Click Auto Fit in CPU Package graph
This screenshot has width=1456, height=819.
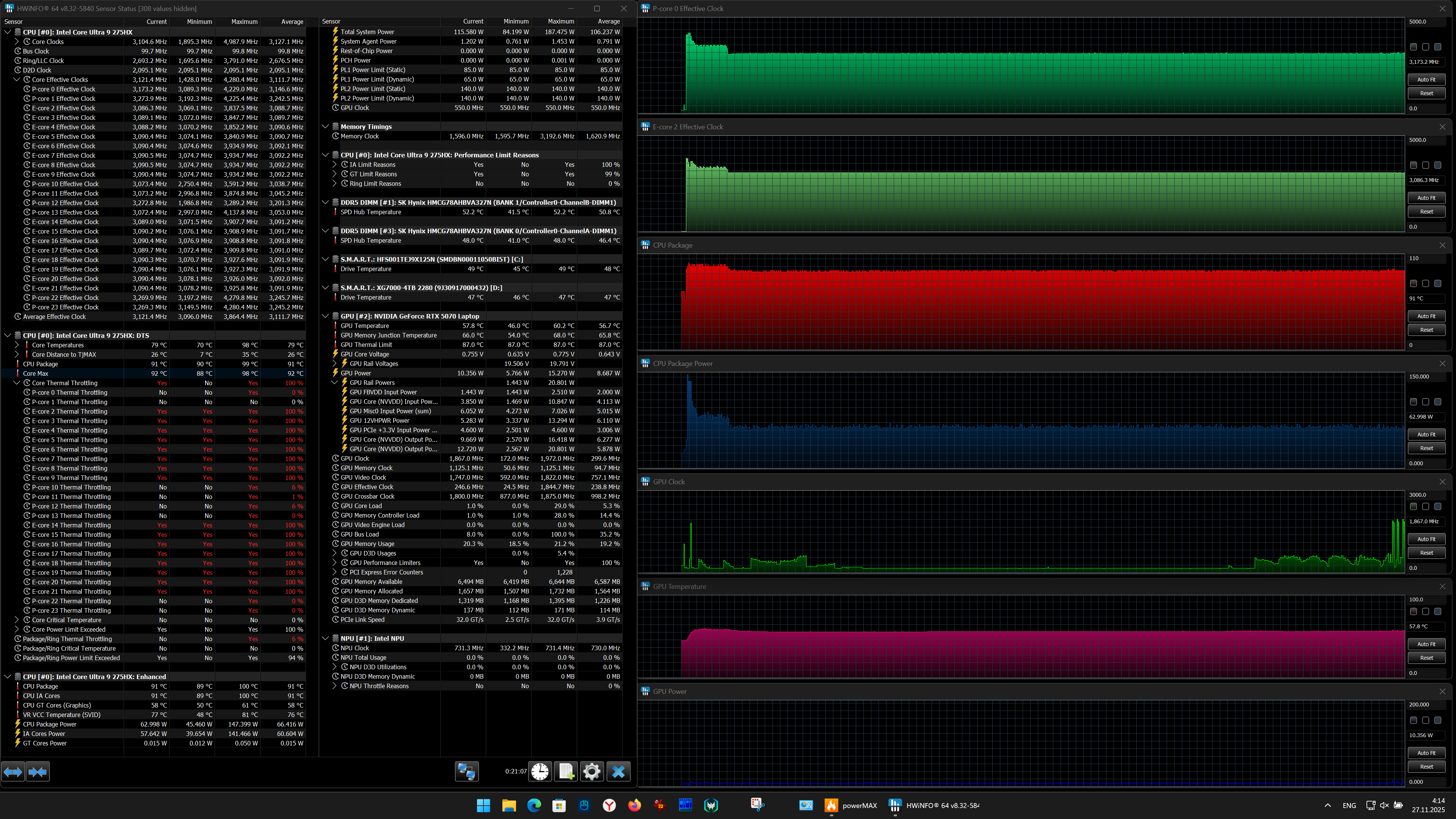click(x=1426, y=316)
